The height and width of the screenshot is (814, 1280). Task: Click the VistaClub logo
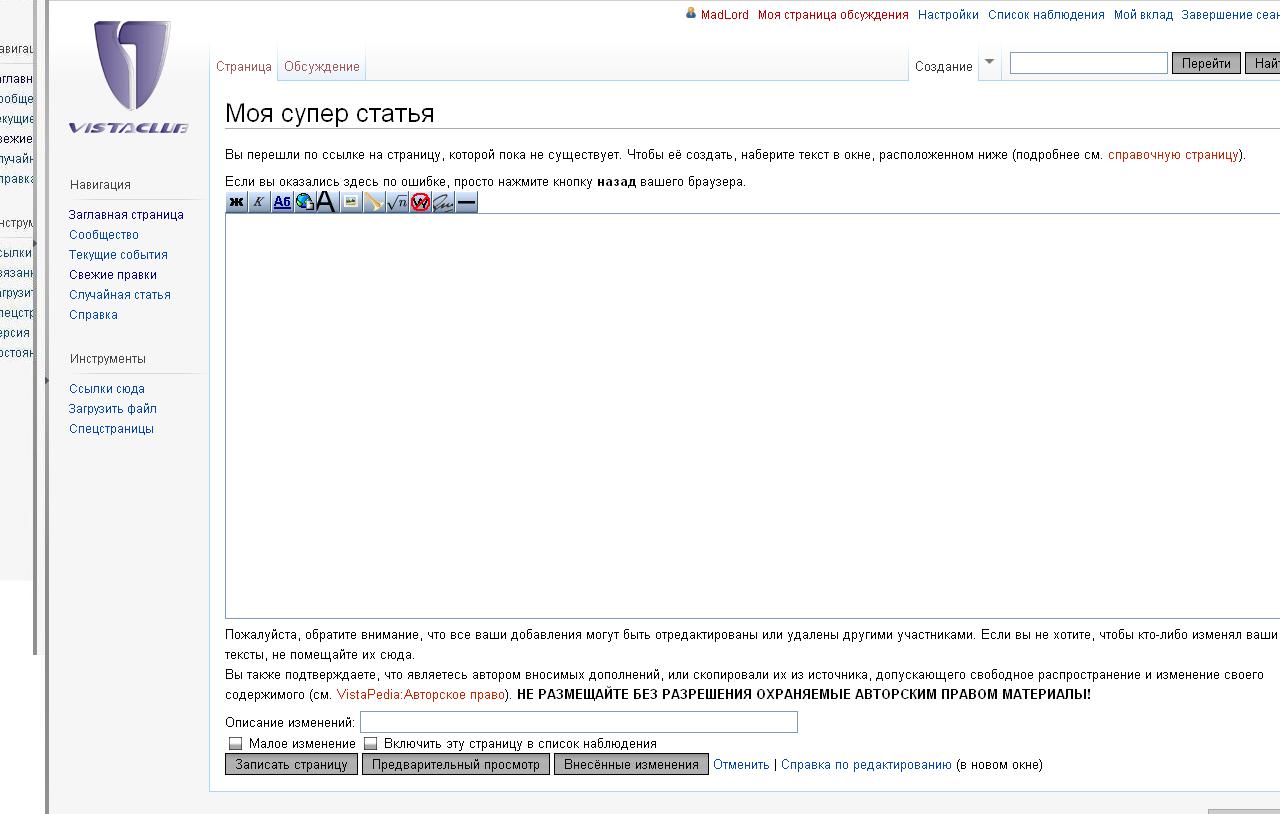[x=130, y=77]
